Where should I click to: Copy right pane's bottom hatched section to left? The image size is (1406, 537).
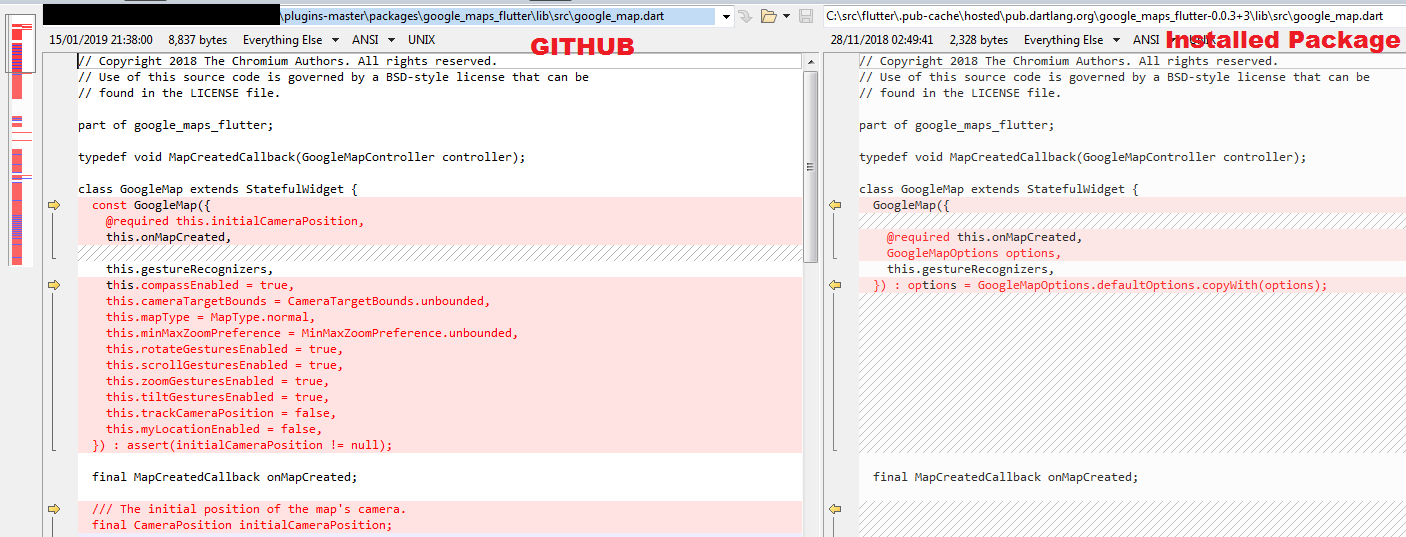[835, 509]
